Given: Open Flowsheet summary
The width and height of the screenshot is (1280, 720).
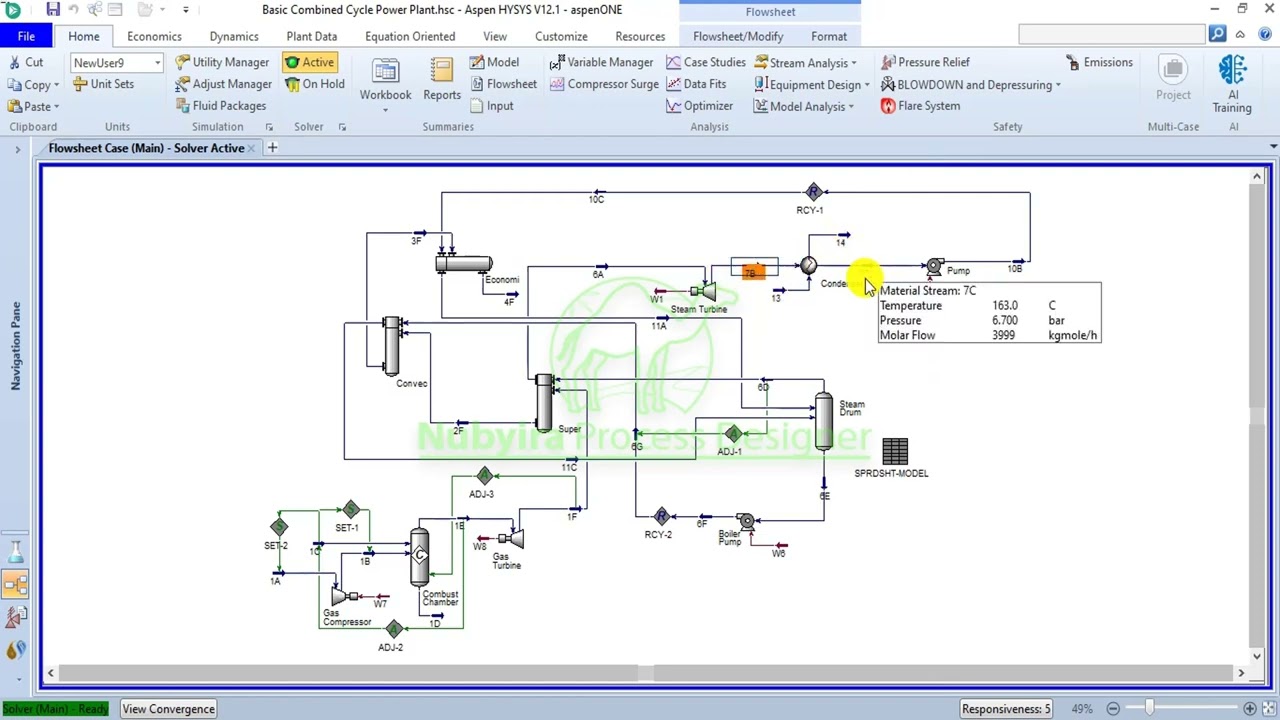Looking at the screenshot, I should pos(504,84).
